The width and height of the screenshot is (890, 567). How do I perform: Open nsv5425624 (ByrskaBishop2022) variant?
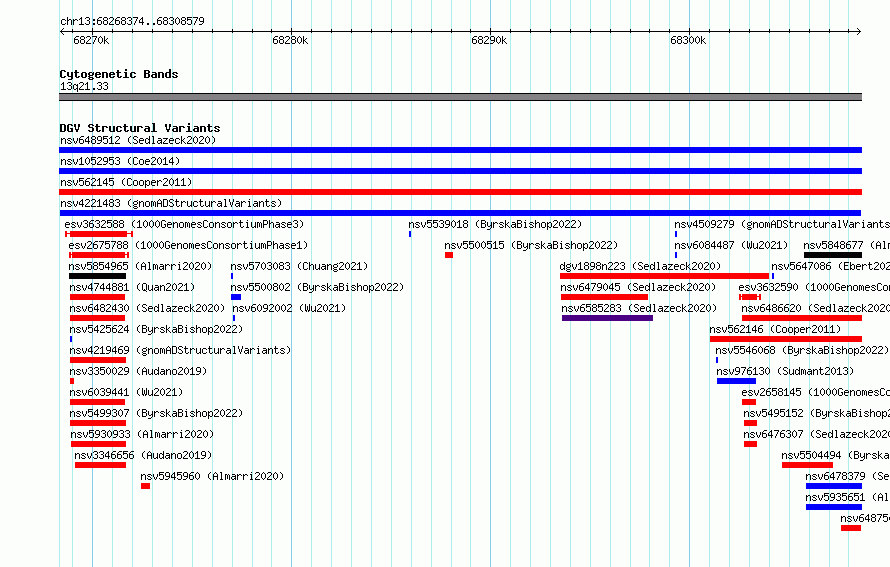tap(156, 329)
